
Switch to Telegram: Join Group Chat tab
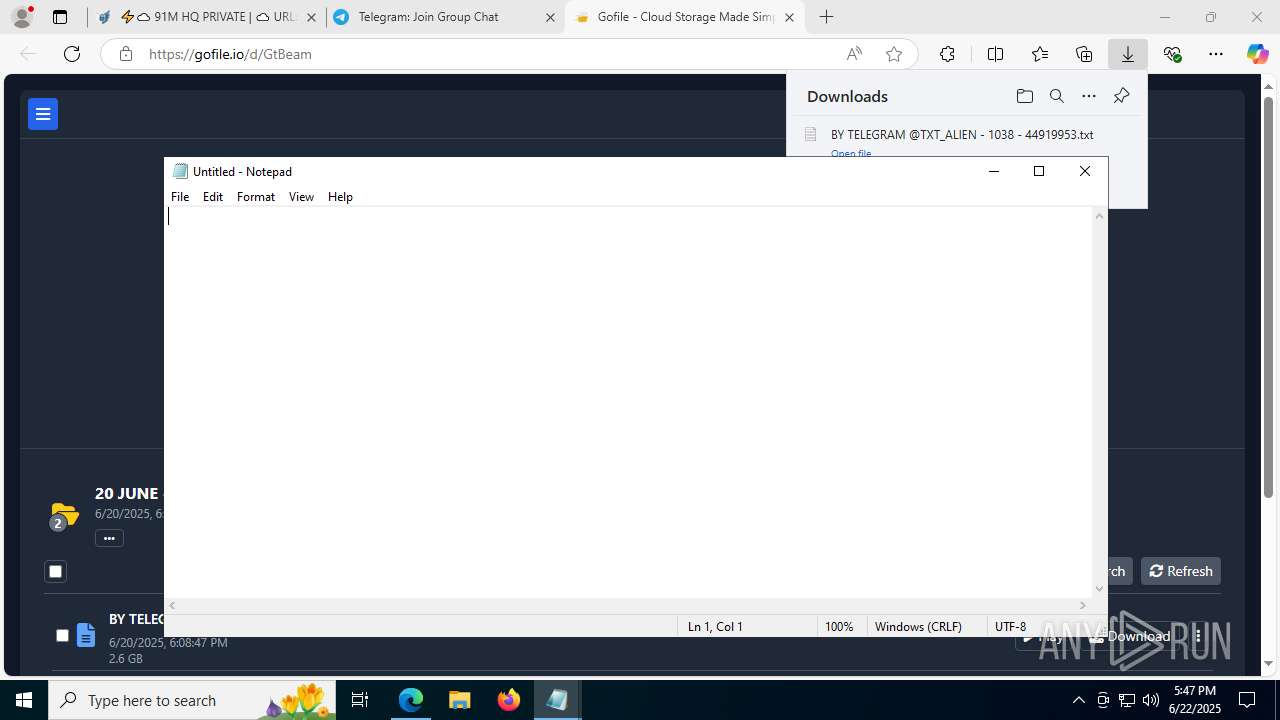click(x=445, y=17)
